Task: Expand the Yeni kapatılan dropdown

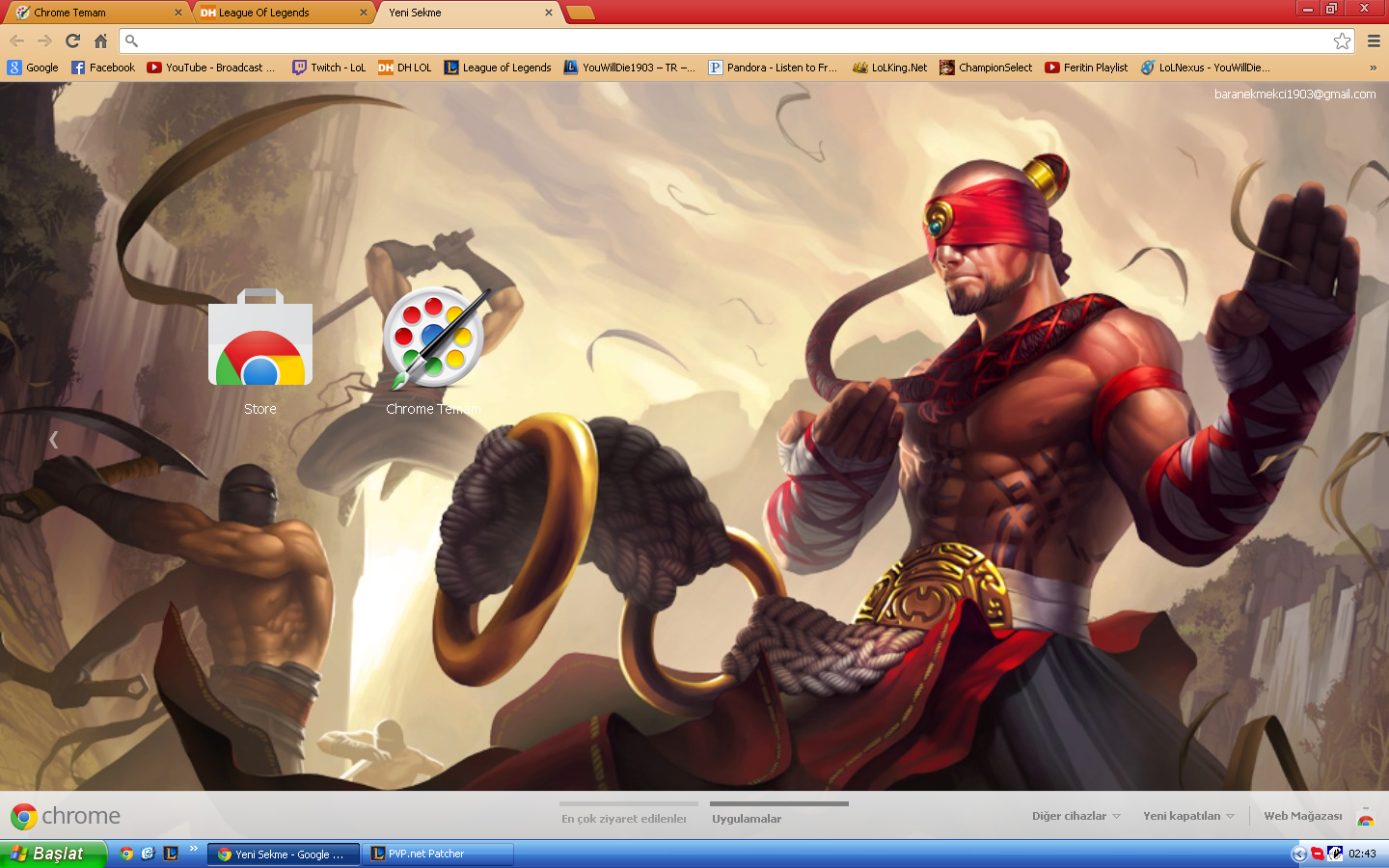Action: (1188, 816)
